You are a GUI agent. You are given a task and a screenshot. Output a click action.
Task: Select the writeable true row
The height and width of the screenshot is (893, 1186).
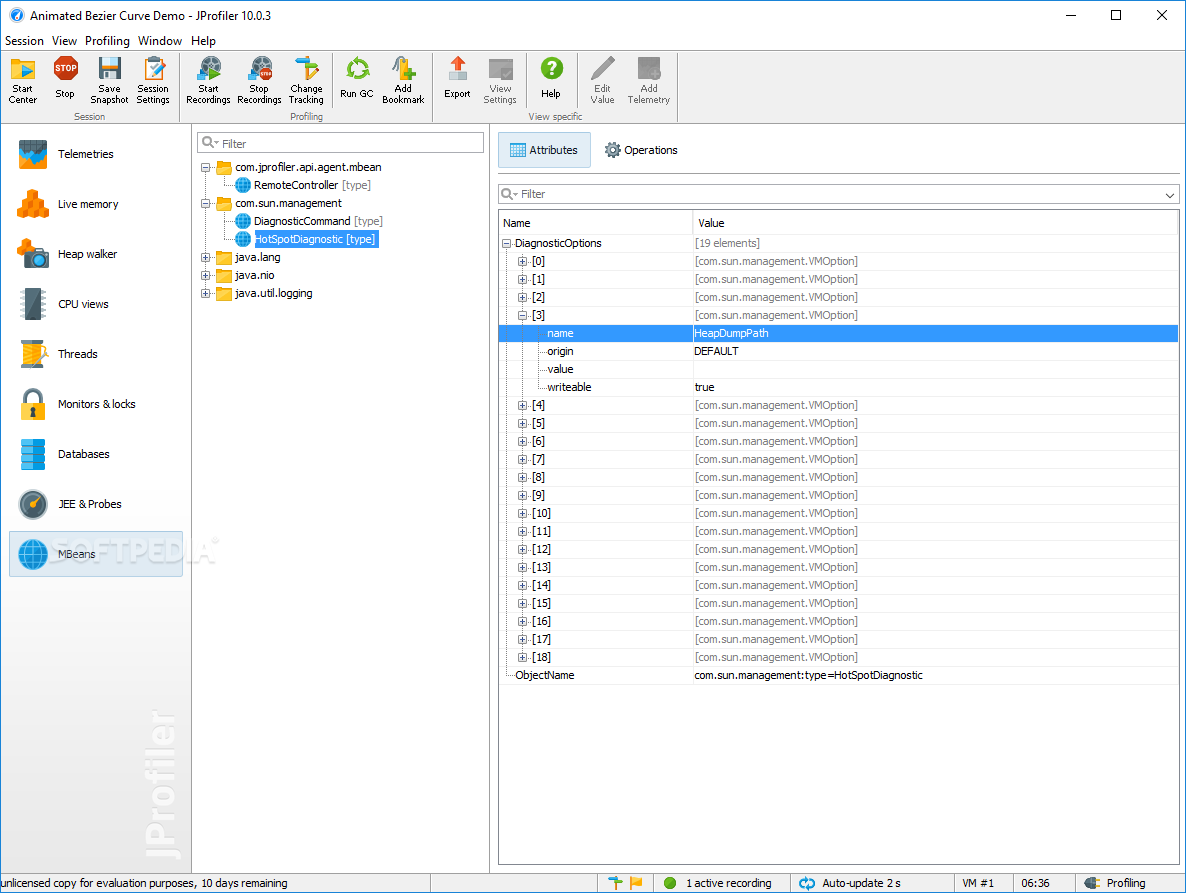tap(838, 387)
